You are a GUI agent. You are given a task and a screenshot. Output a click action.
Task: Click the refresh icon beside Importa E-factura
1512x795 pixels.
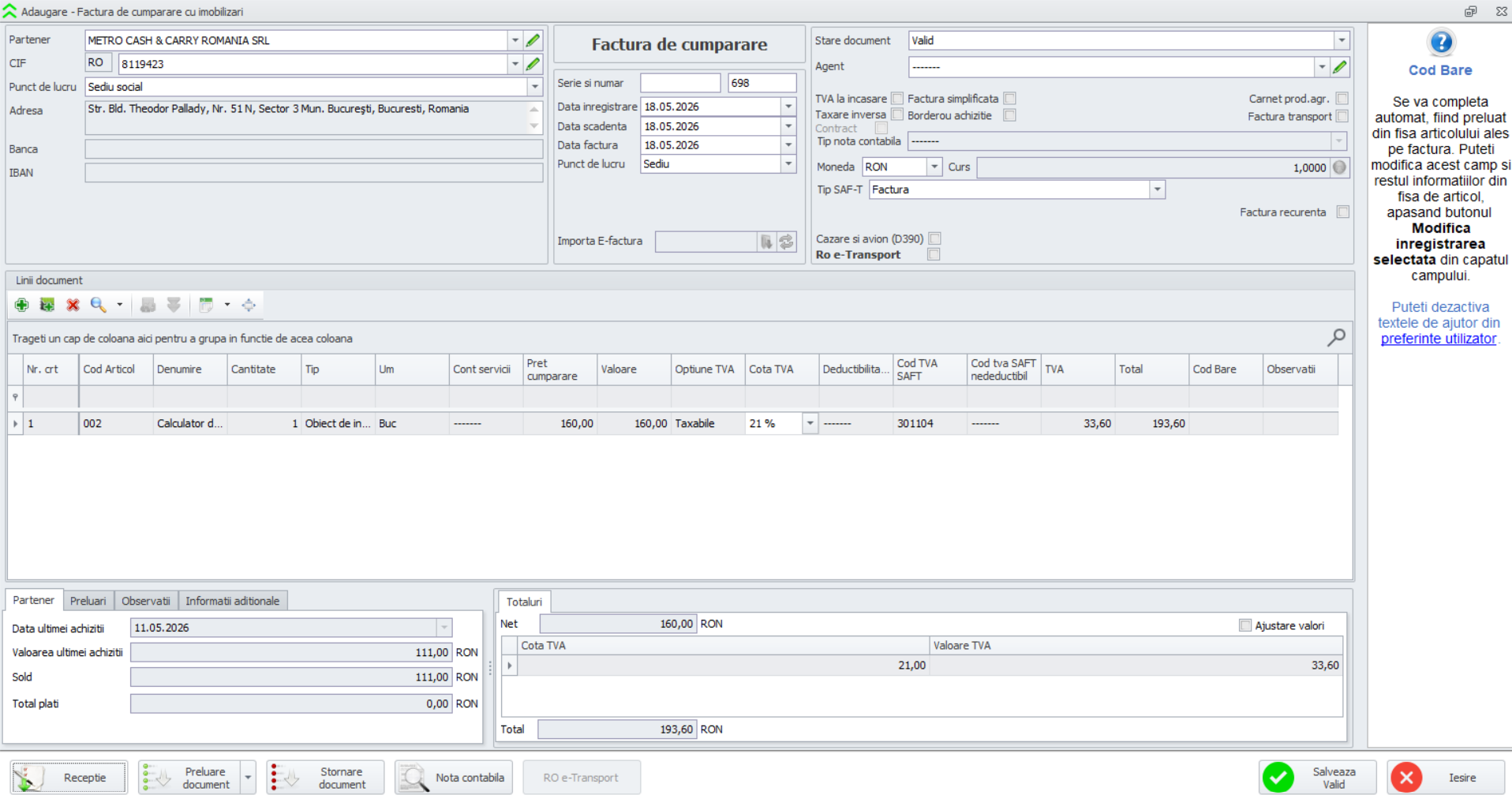tap(787, 242)
